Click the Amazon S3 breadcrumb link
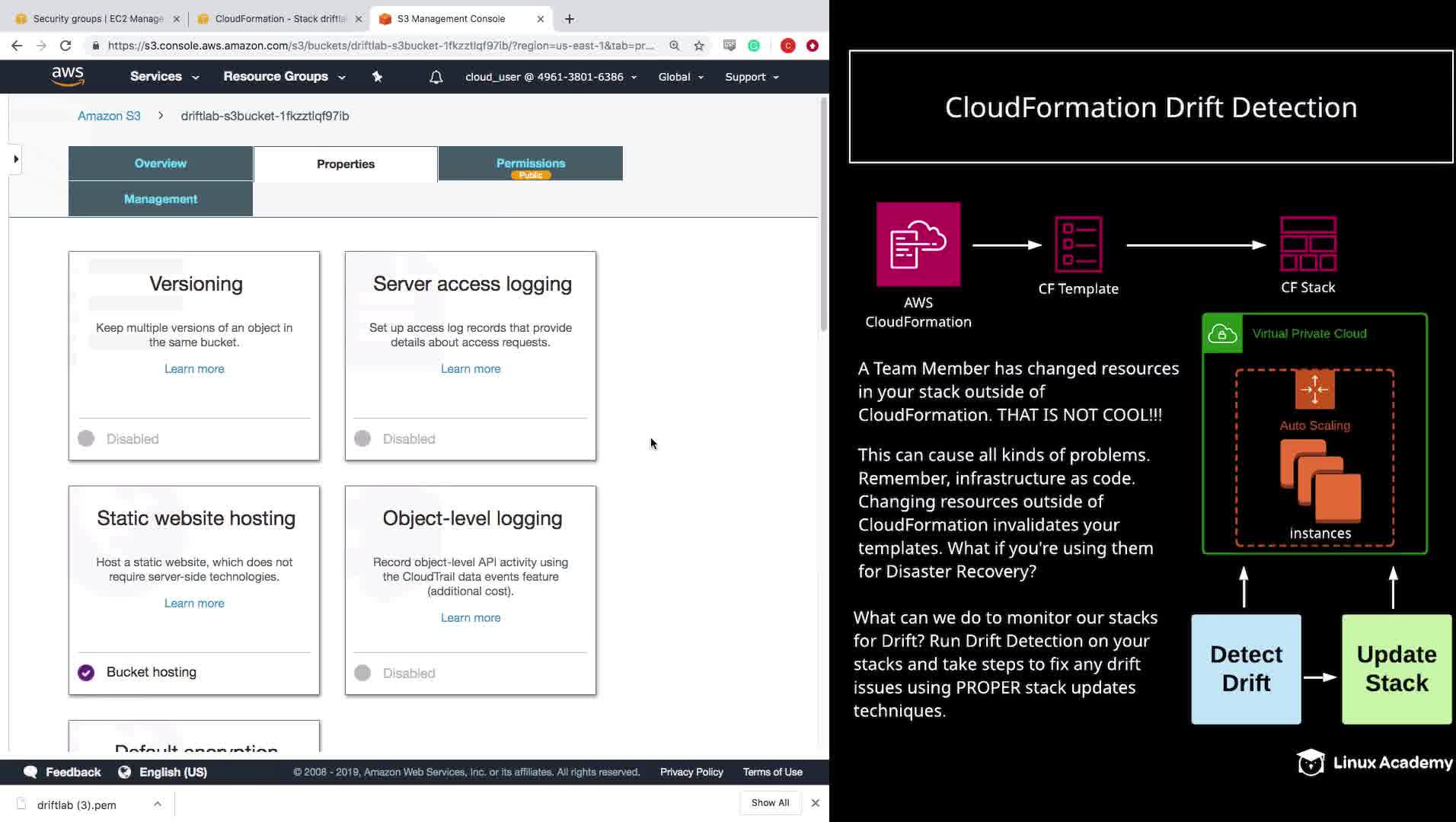Screen dimensions: 1456x822 tap(109, 116)
